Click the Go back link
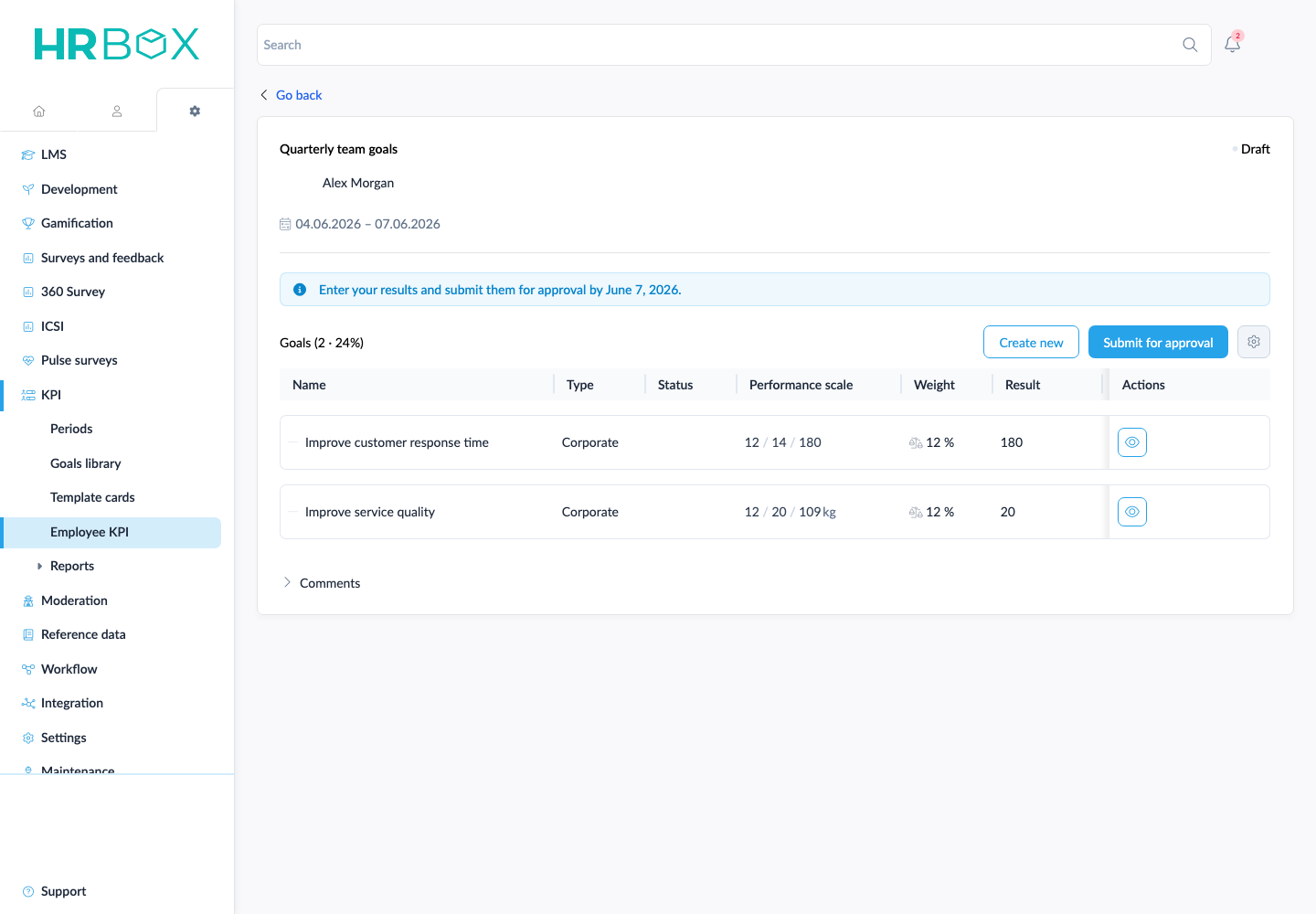The width and height of the screenshot is (1316, 914). [299, 95]
